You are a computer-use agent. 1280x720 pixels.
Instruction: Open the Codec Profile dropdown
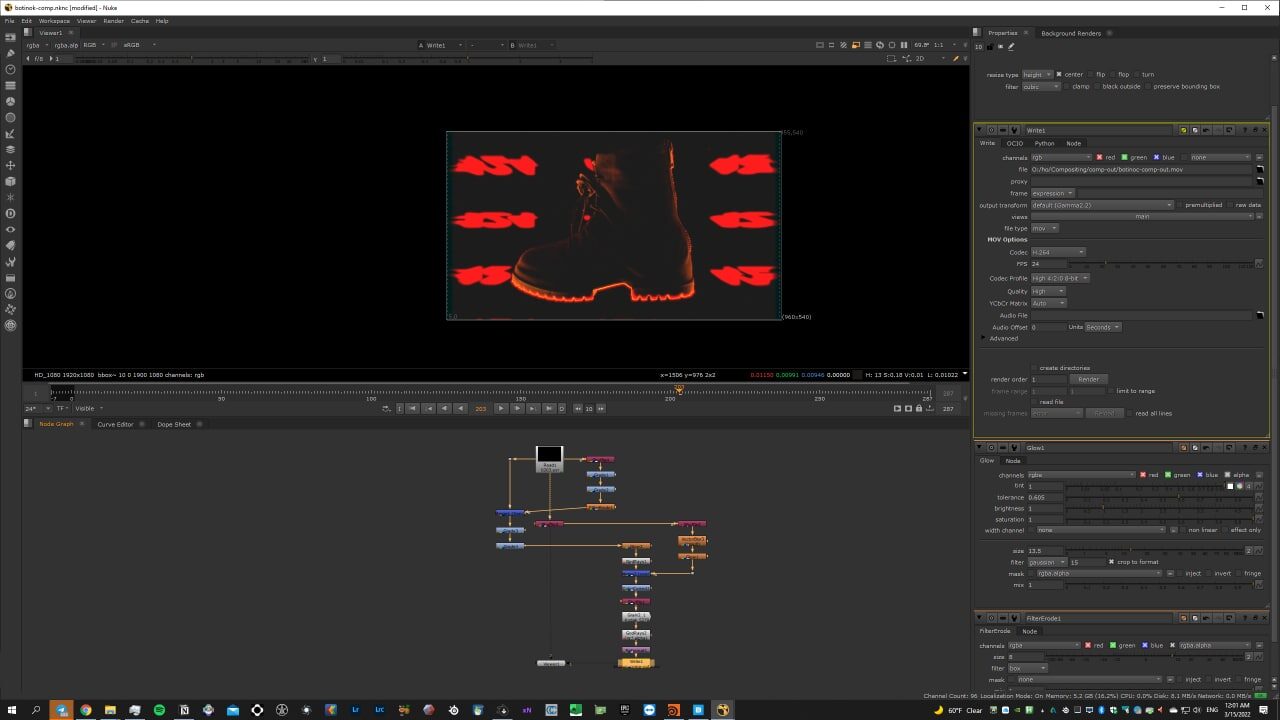(1060, 278)
